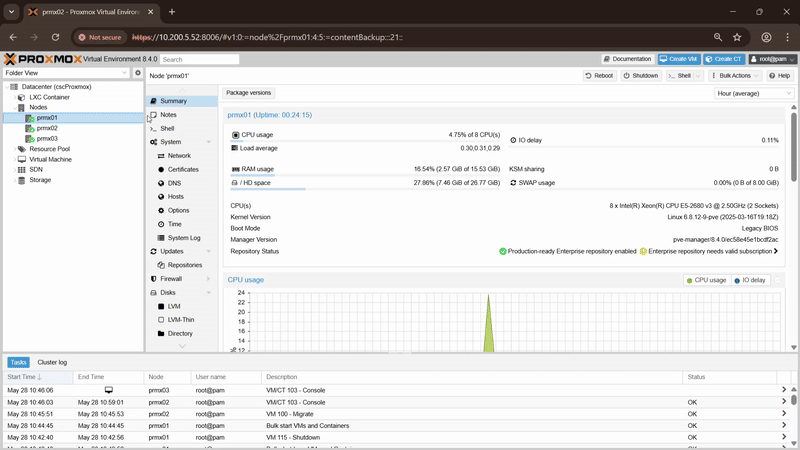Click the System Log list icon
Screen dimensions: 800x450
(x=161, y=238)
